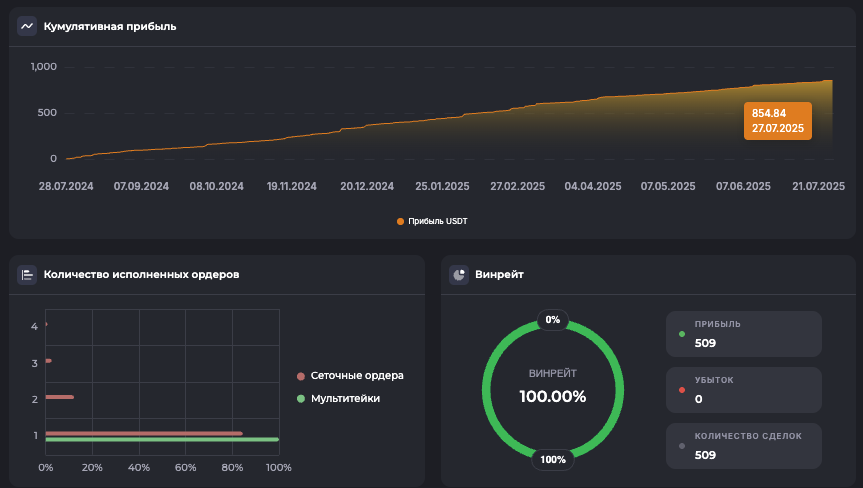863x488 pixels.
Task: Click the red dot in УБЫТОК card
Action: pos(682,390)
